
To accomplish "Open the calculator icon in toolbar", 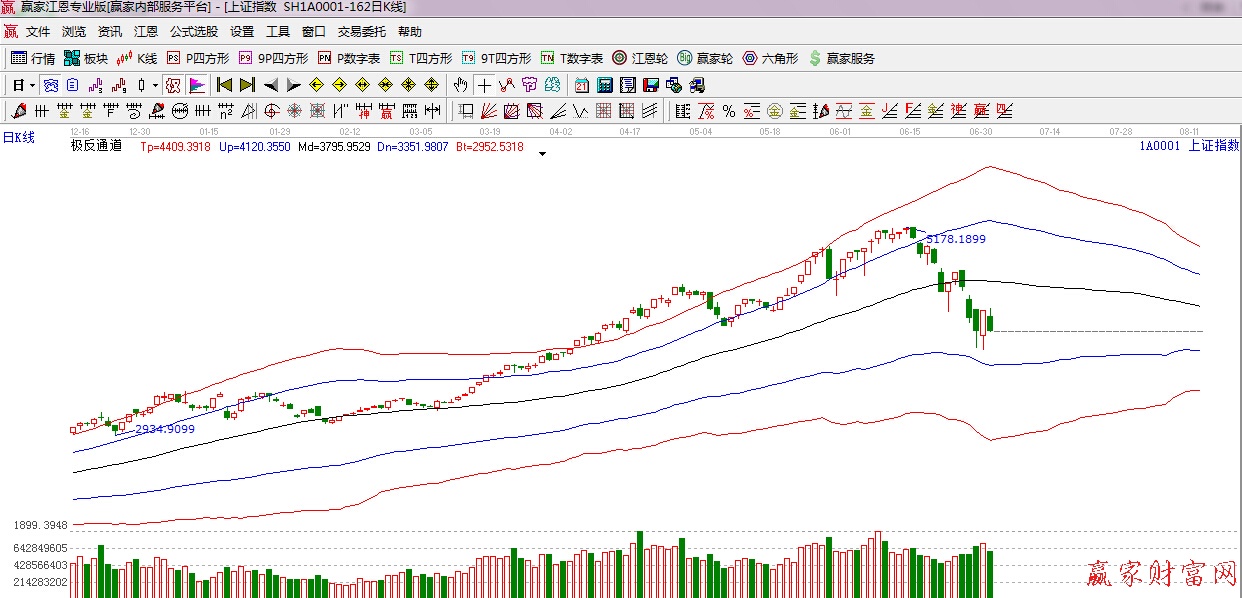I will 605,85.
